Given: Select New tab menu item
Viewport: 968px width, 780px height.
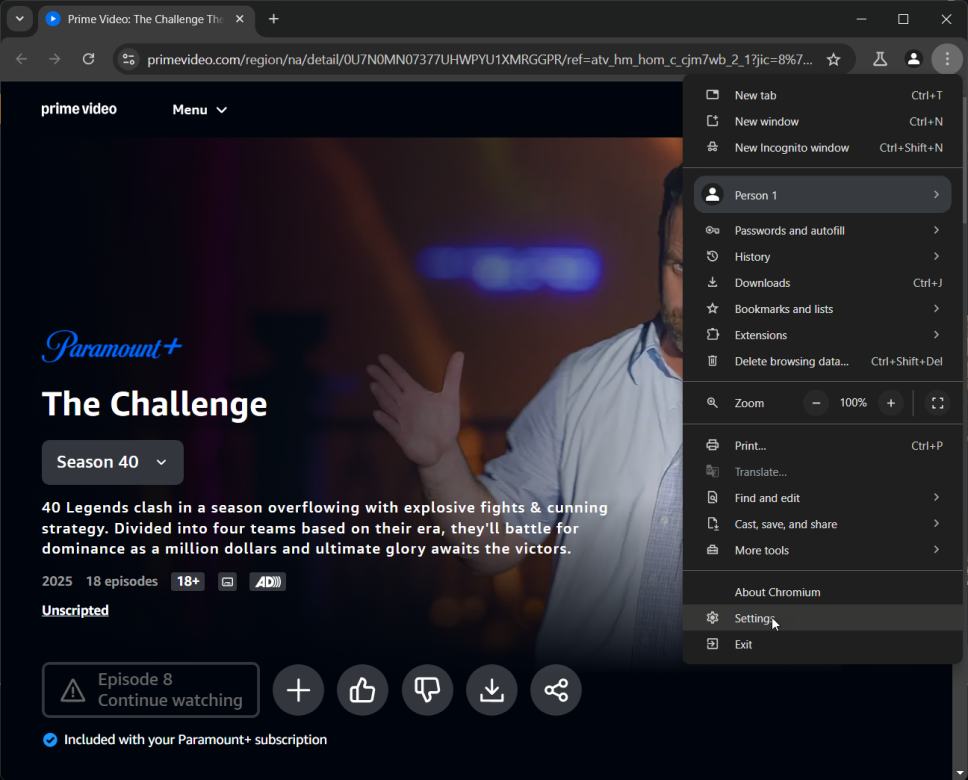Looking at the screenshot, I should (x=822, y=95).
